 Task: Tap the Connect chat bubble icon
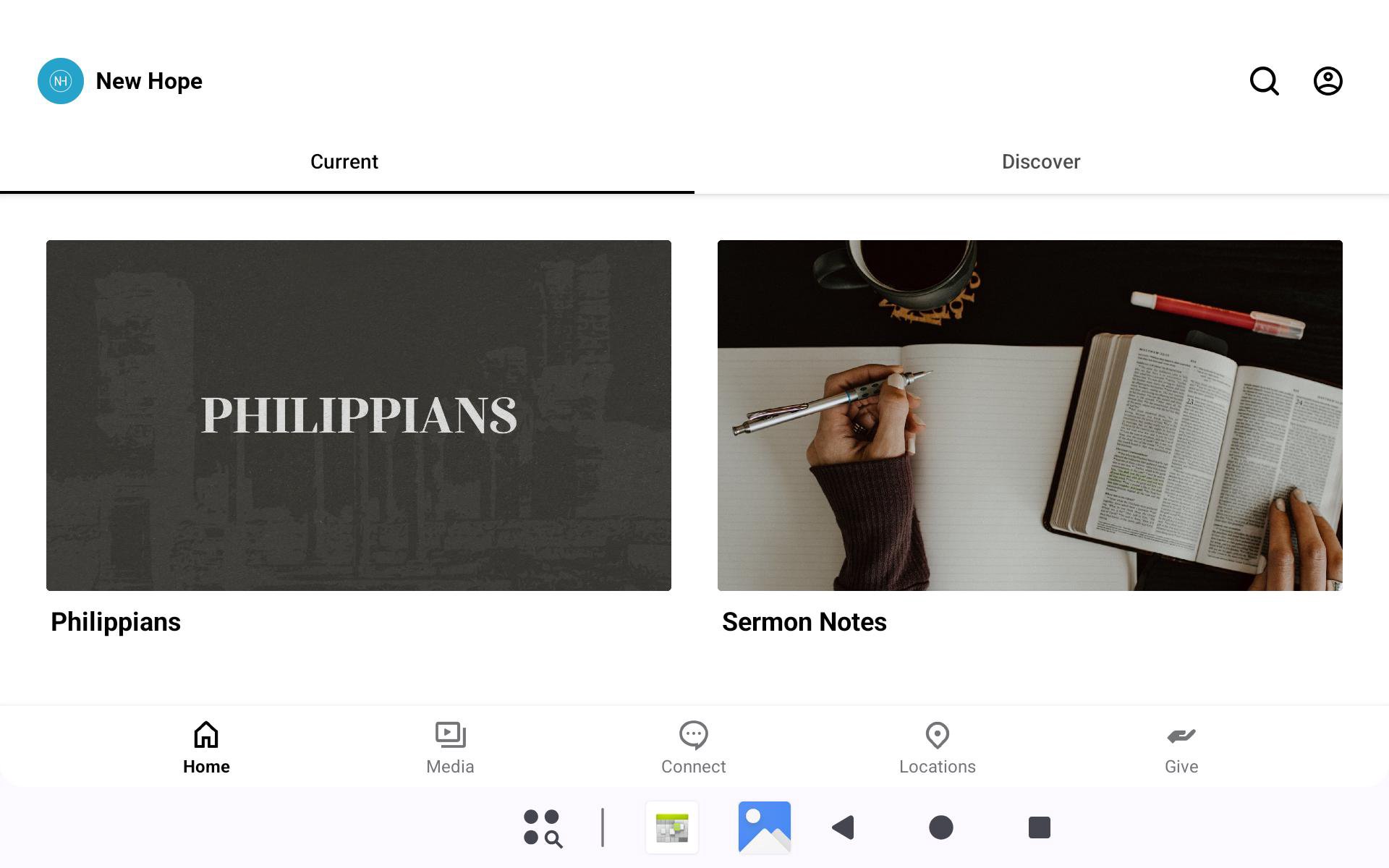(x=693, y=735)
